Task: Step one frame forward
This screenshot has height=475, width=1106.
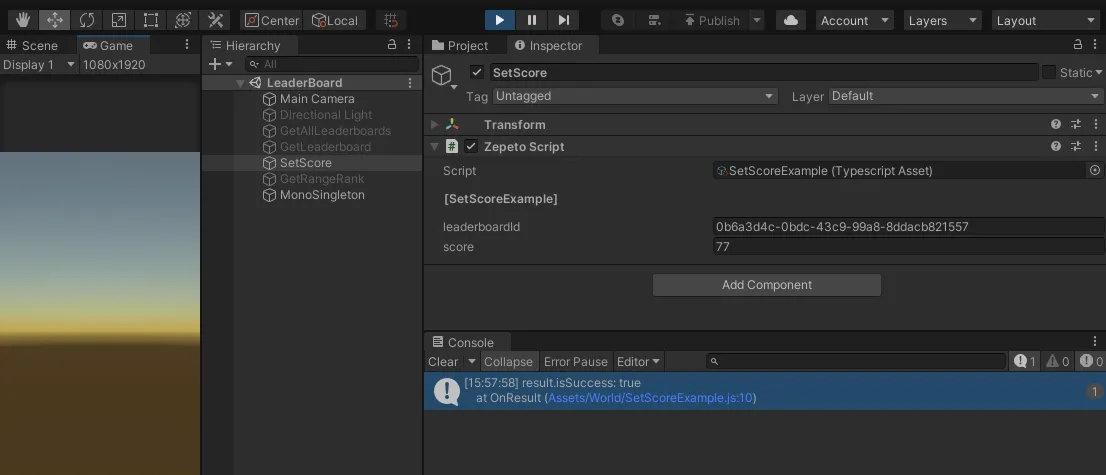Action: pos(564,20)
